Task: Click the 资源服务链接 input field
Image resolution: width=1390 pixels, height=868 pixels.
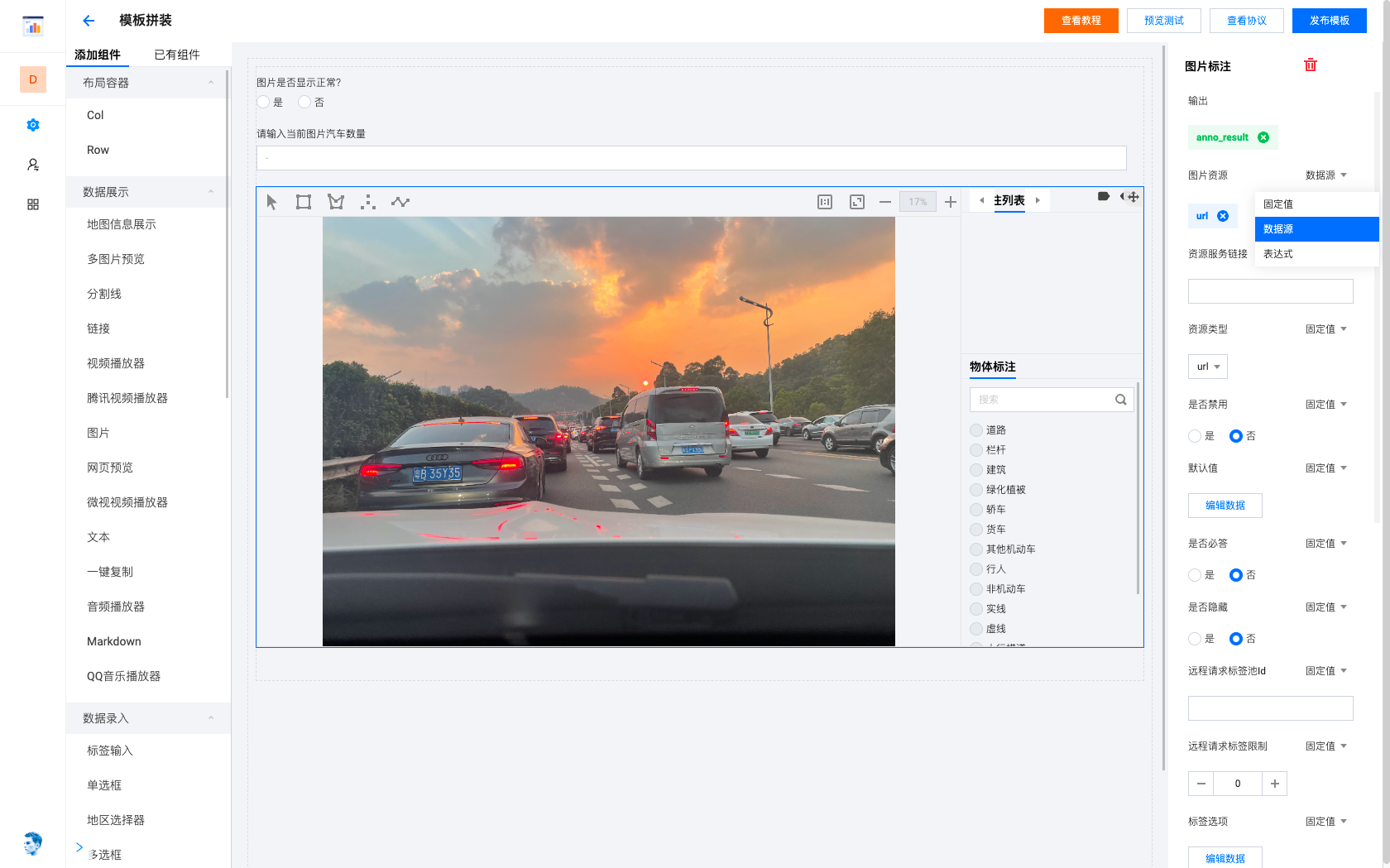Action: coord(1271,291)
